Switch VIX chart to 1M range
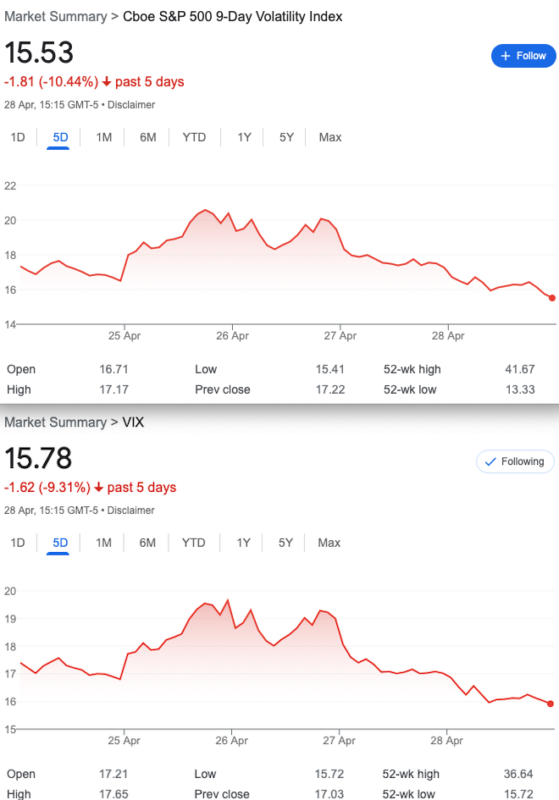The width and height of the screenshot is (559, 800). (x=104, y=542)
